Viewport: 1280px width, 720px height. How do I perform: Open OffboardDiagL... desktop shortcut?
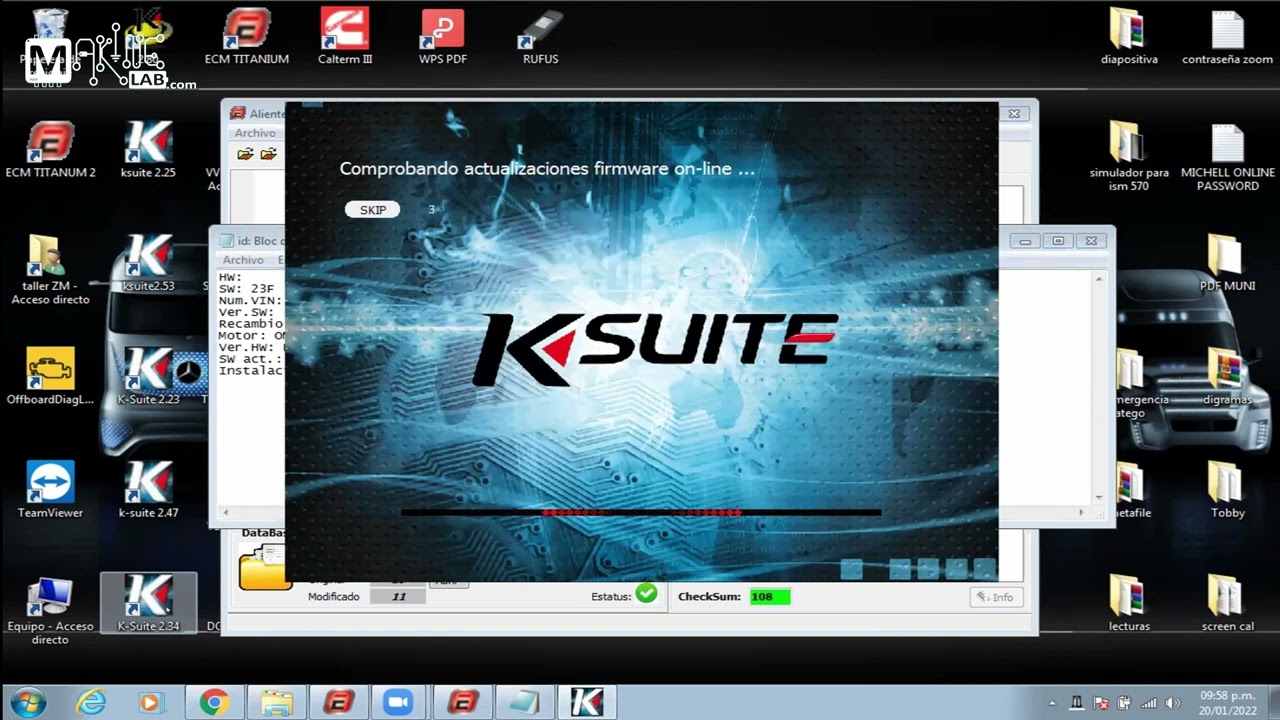[50, 376]
